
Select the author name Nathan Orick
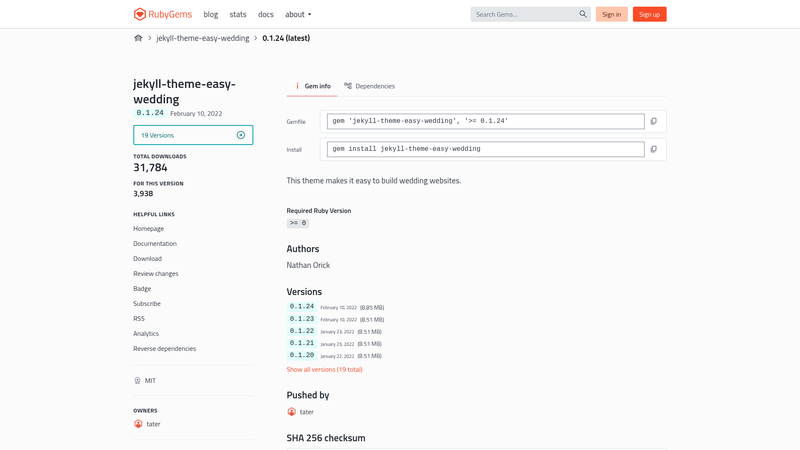pyautogui.click(x=308, y=265)
